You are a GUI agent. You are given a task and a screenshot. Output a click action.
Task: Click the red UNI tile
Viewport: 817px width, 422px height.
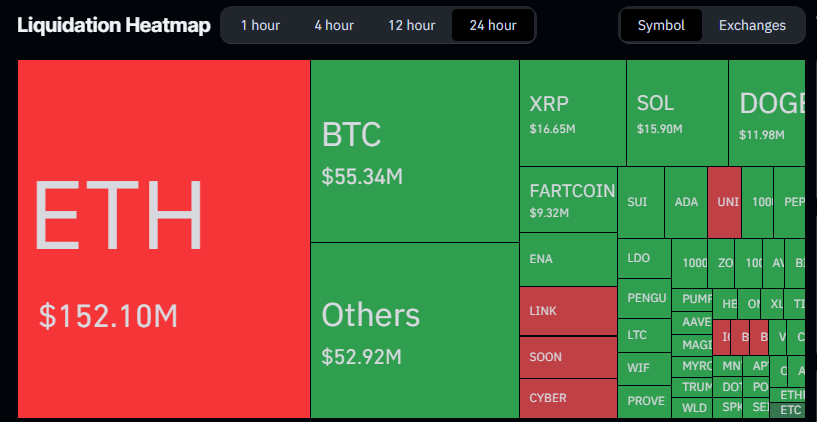click(x=724, y=203)
